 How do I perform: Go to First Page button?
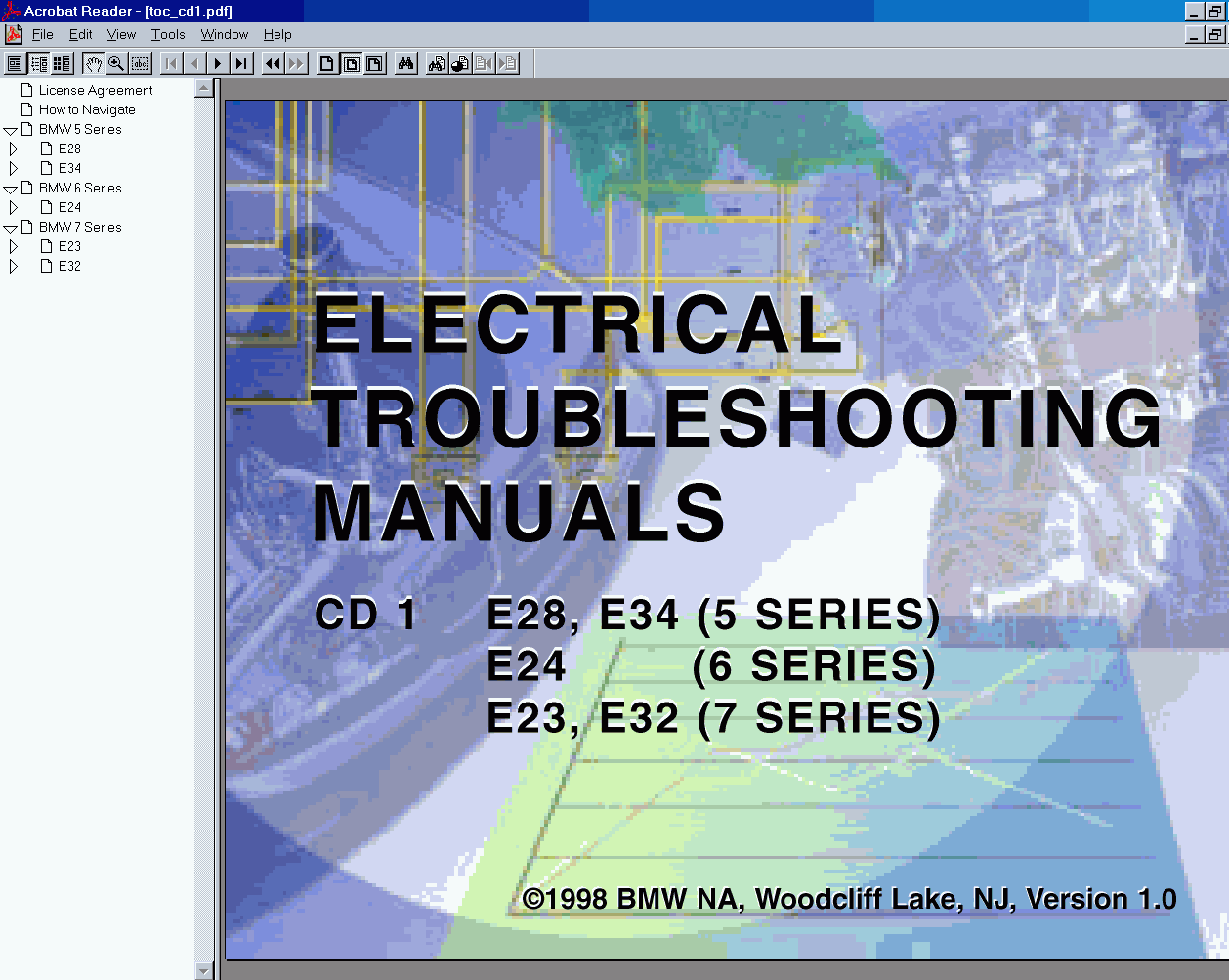(x=171, y=64)
